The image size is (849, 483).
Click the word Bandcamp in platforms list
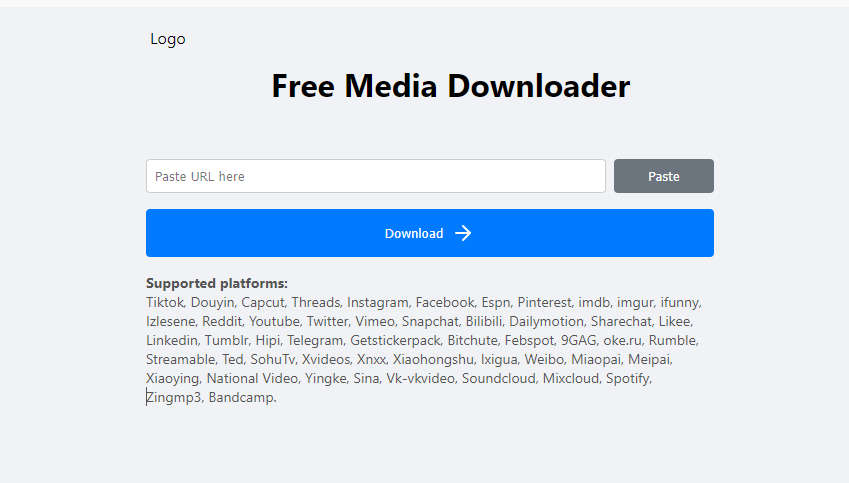(x=240, y=397)
